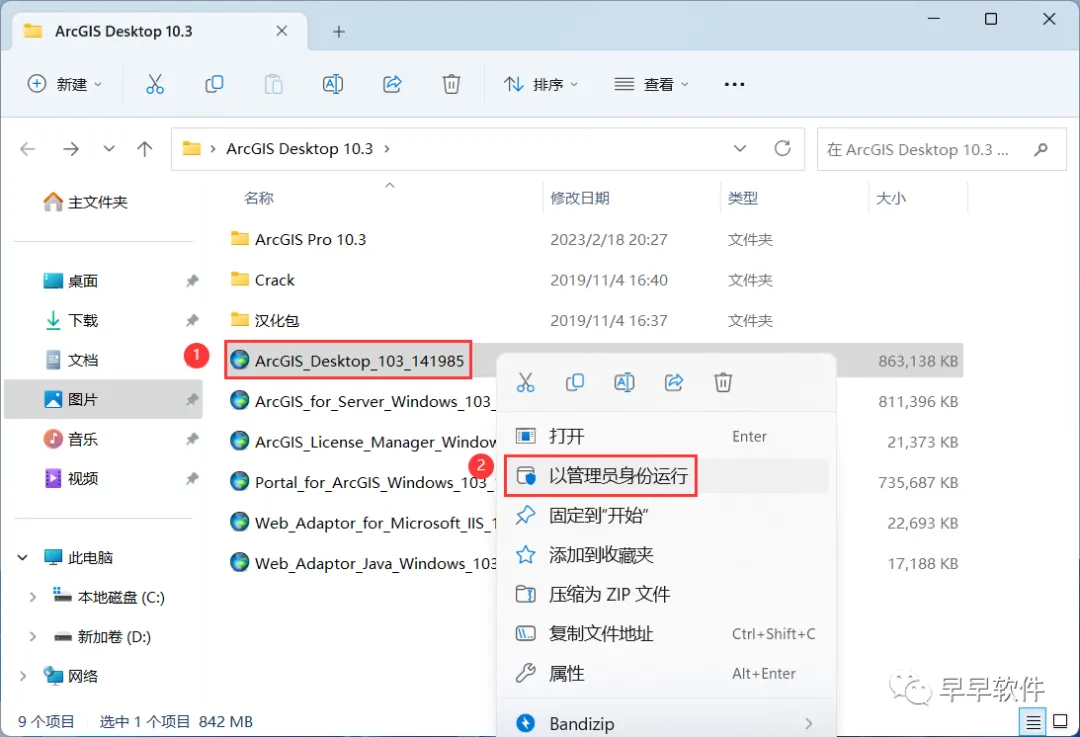The height and width of the screenshot is (737, 1080).
Task: Open 图片 in the sidebar
Action: pos(103,399)
